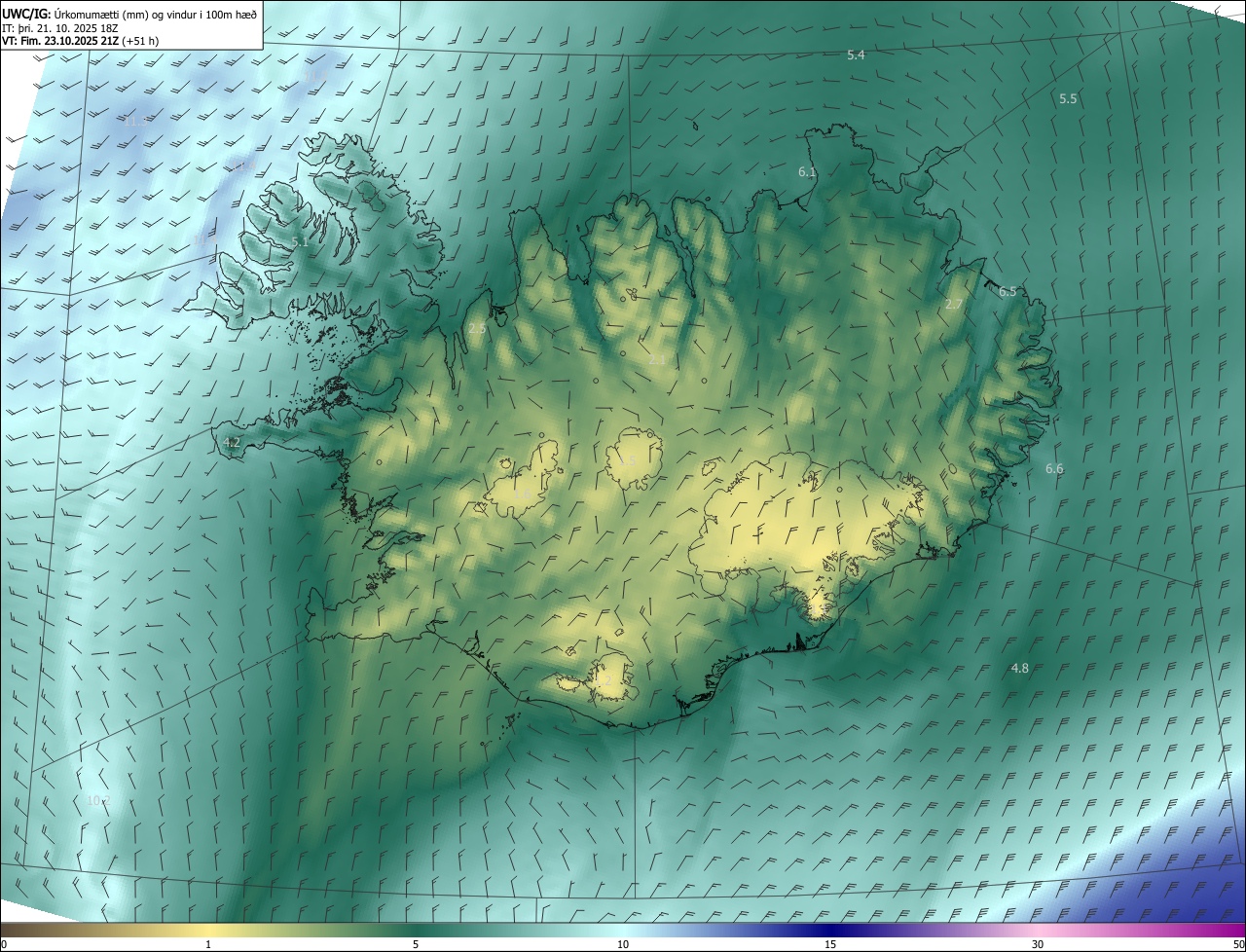This screenshot has height=952, width=1246.
Task: Click the 30 label on the color scale
Action: (1038, 945)
